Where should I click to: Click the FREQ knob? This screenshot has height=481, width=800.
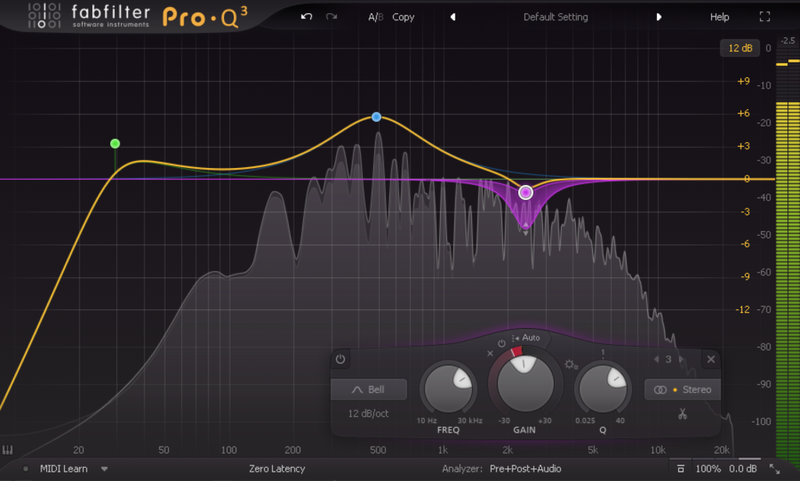[448, 388]
